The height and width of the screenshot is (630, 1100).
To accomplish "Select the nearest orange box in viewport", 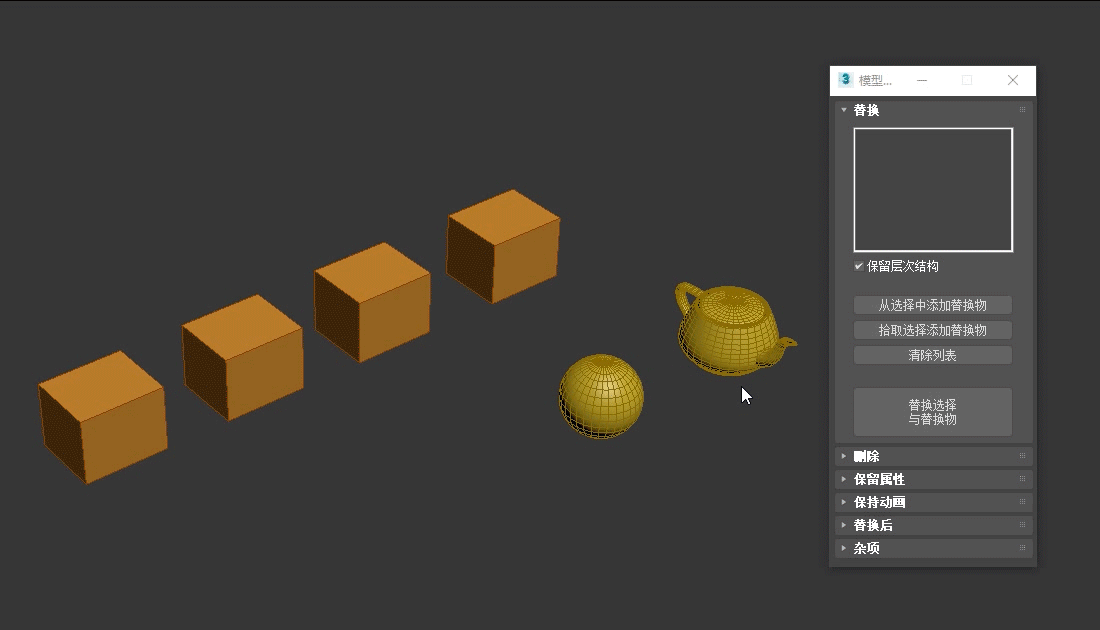I will (103, 417).
